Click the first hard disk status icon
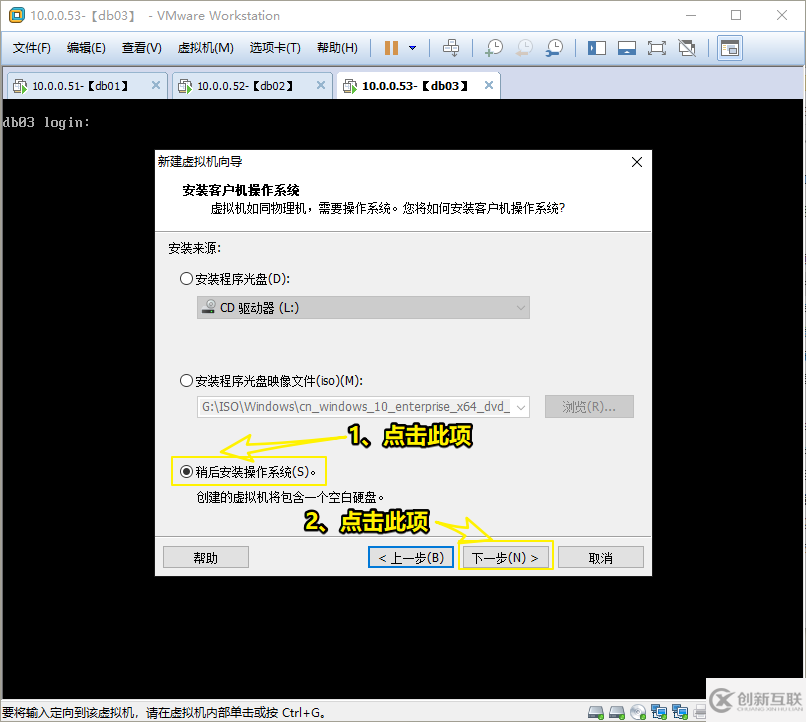 coord(596,712)
